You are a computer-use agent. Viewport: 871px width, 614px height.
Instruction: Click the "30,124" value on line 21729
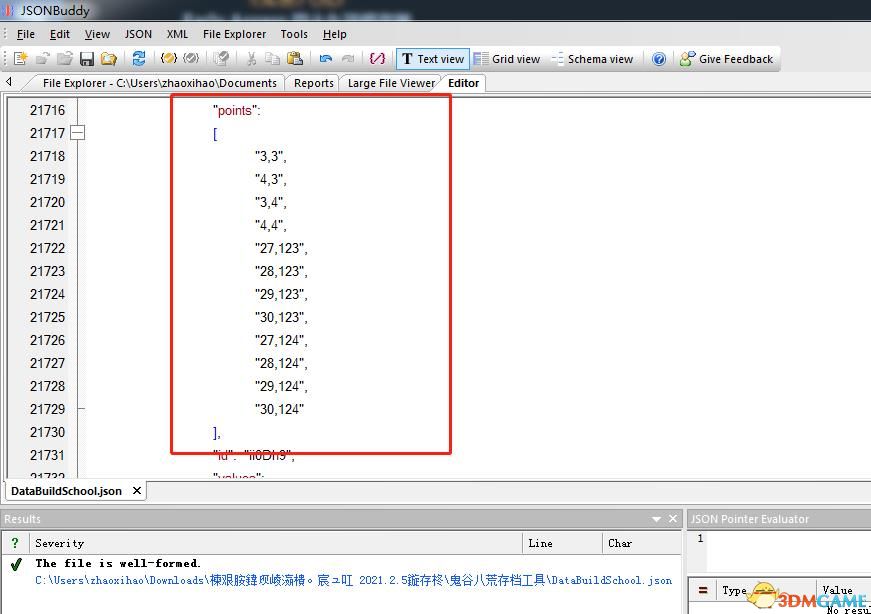tap(279, 409)
